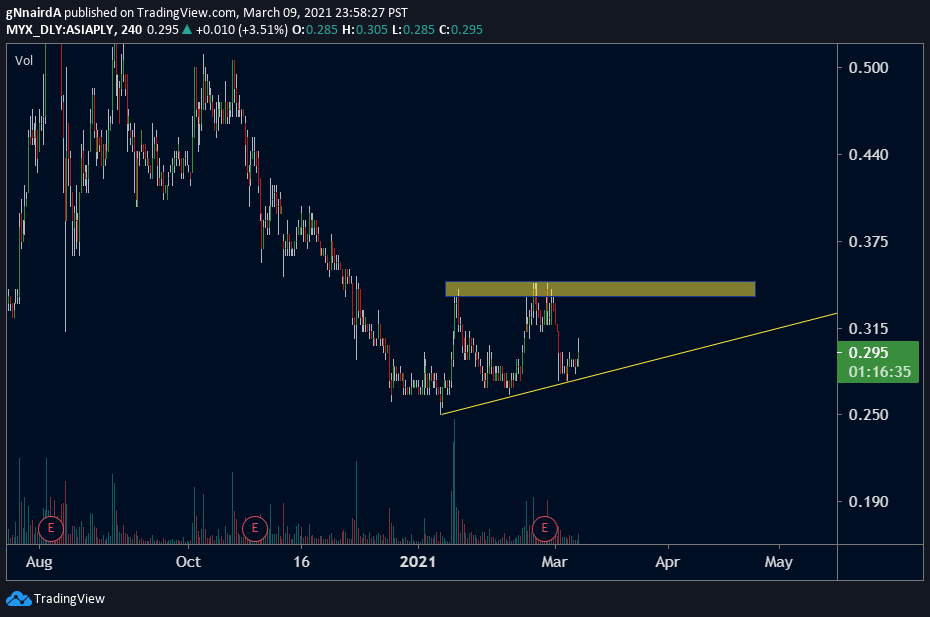
Task: Click the gNnairdA author name
Action: tap(33, 12)
